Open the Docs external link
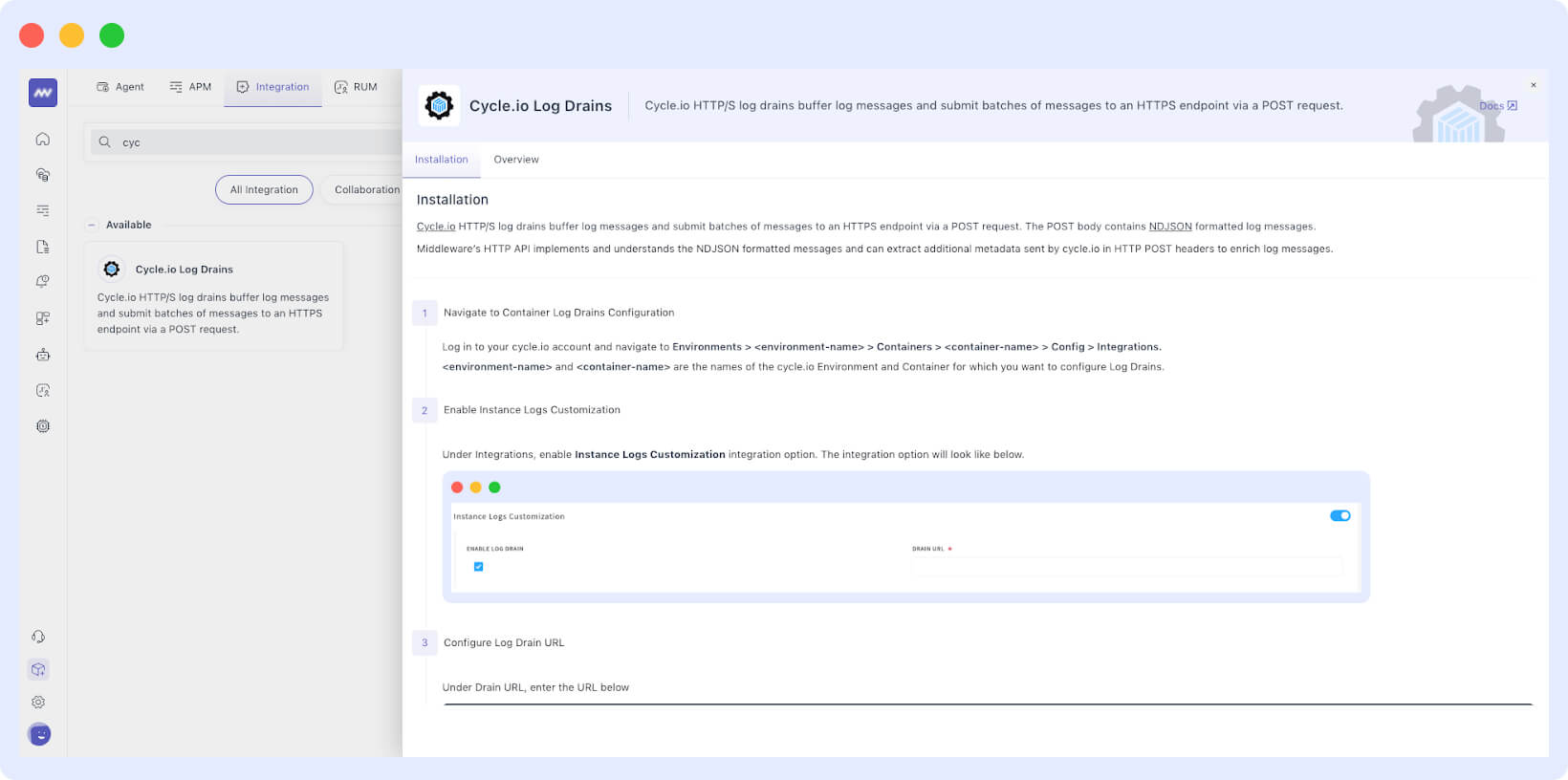The image size is (1568, 780). coord(1497,106)
